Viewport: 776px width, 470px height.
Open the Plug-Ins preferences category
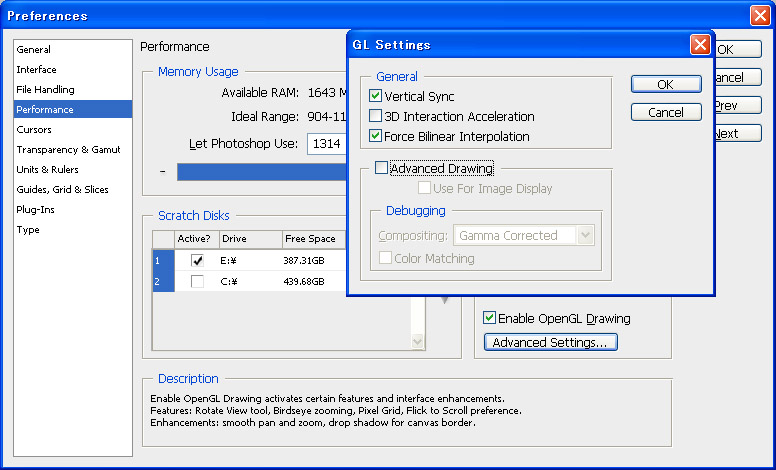tap(73, 210)
